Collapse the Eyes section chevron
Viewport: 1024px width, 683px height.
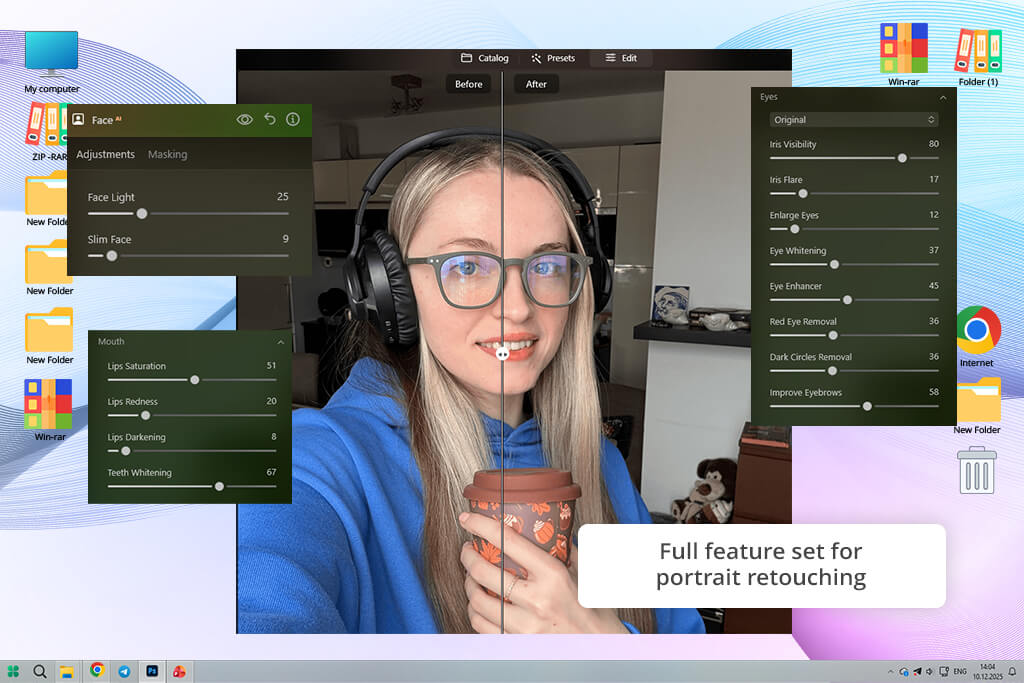pyautogui.click(x=942, y=98)
